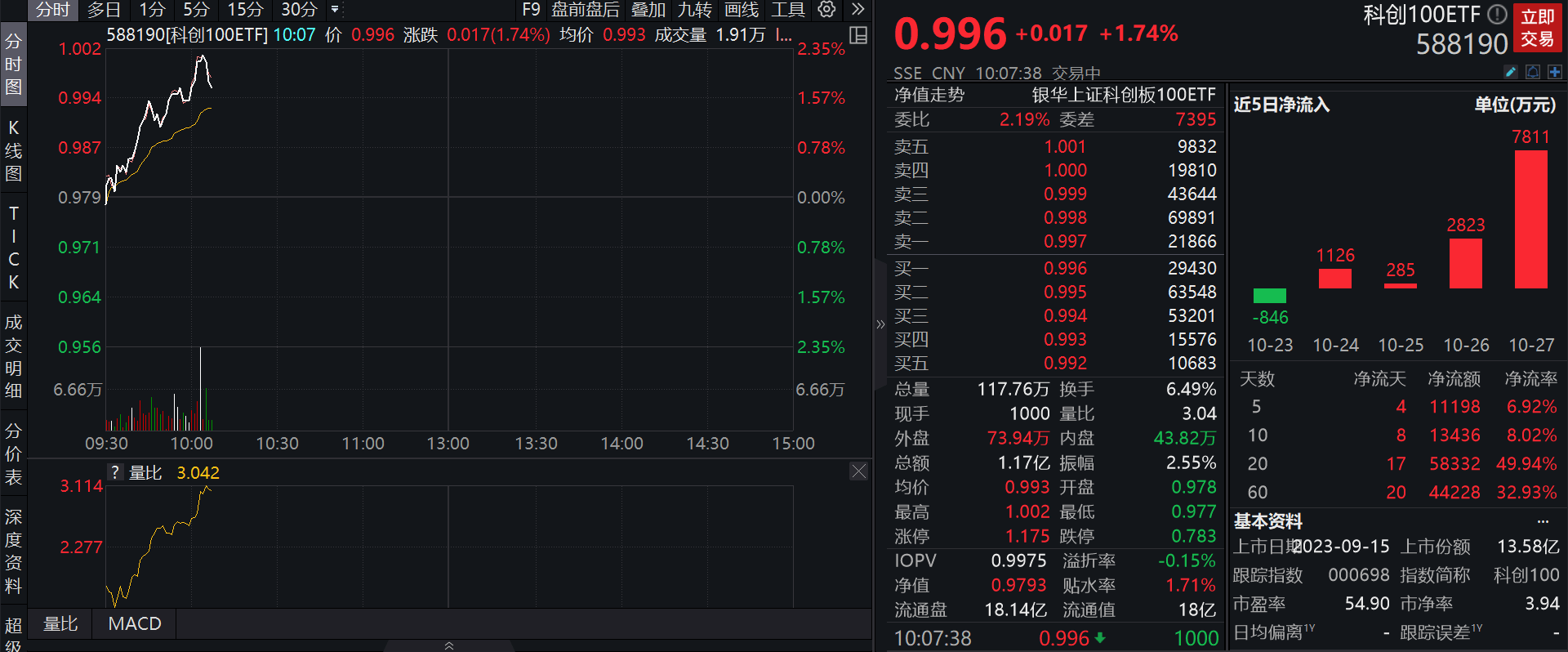Click the 10-23 green outflow bar

pos(1270,296)
